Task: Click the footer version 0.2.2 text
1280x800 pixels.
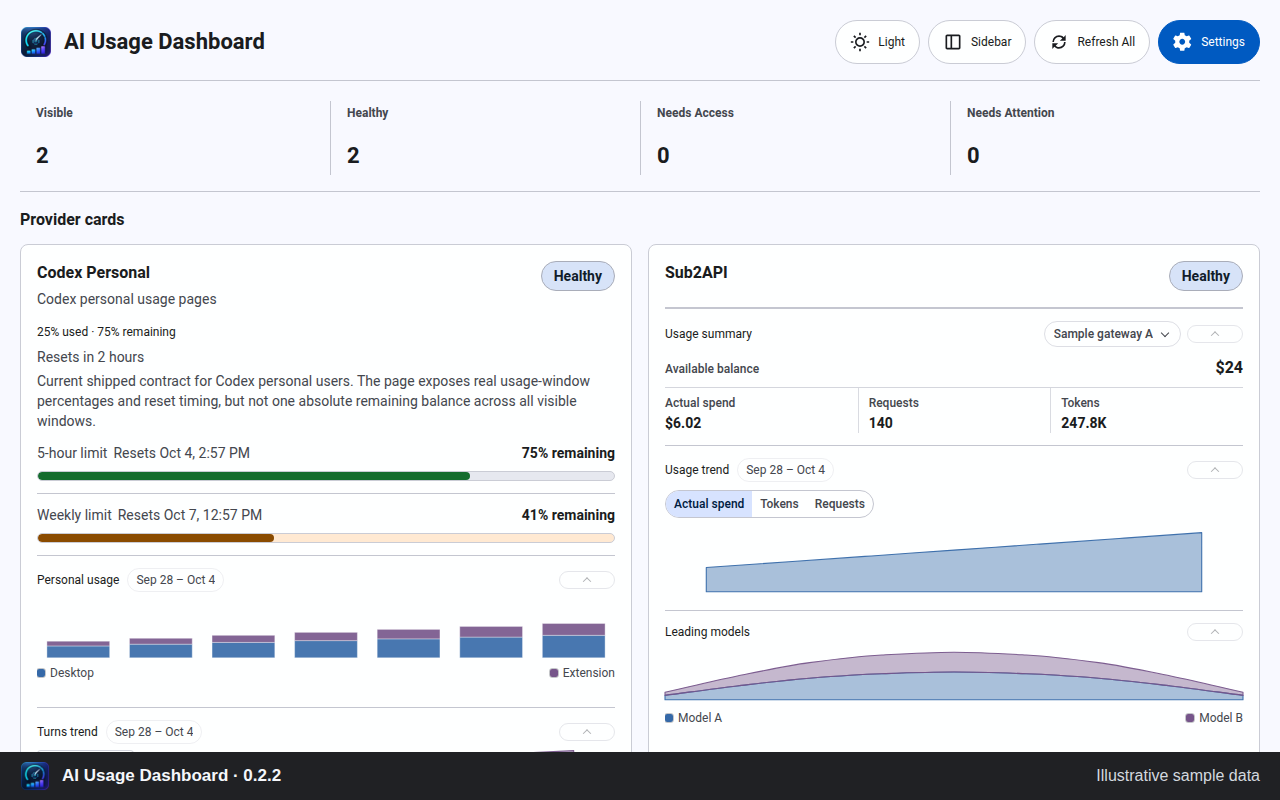Action: [x=262, y=776]
